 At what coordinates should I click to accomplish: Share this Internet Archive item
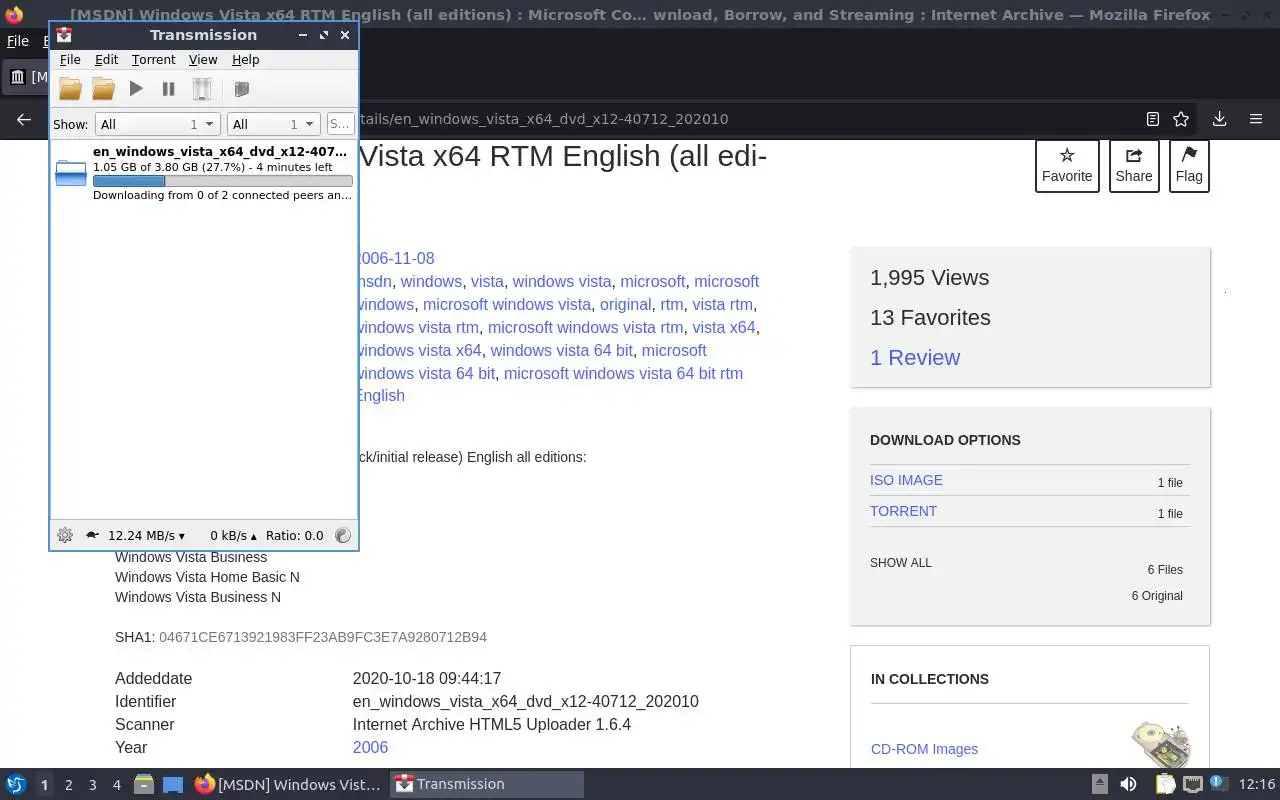pyautogui.click(x=1134, y=166)
